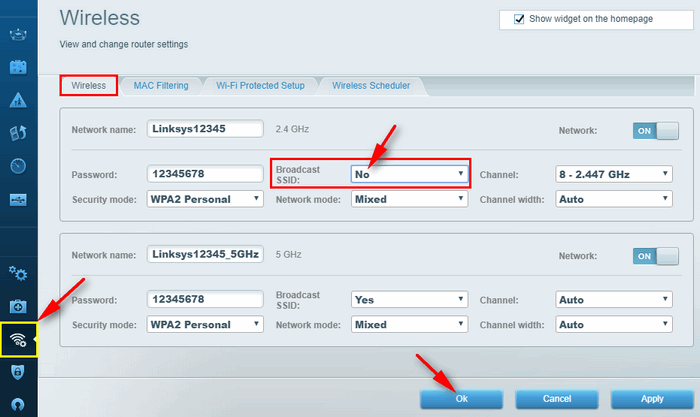Toggle Show widget on the homepage checkbox

tap(518, 18)
